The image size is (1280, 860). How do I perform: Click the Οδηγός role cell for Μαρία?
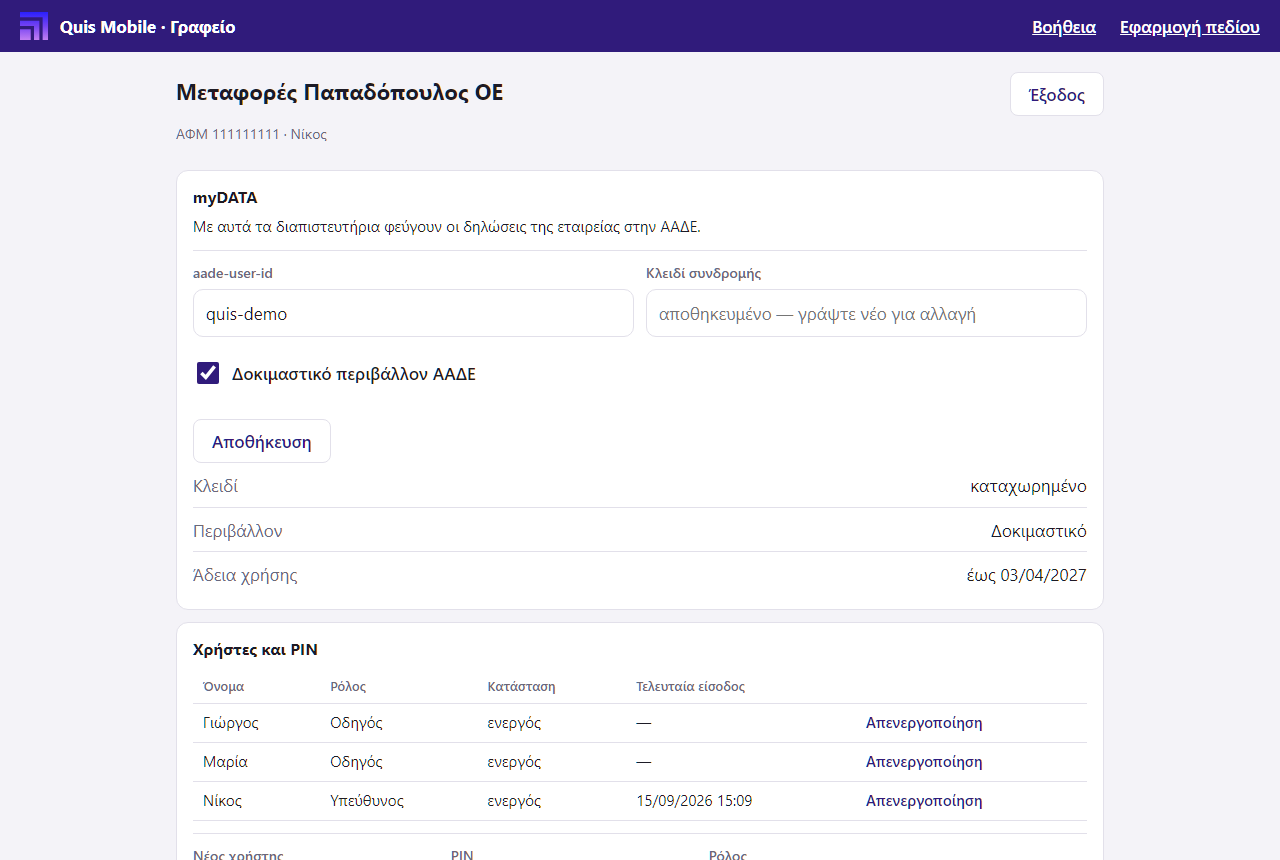(356, 762)
